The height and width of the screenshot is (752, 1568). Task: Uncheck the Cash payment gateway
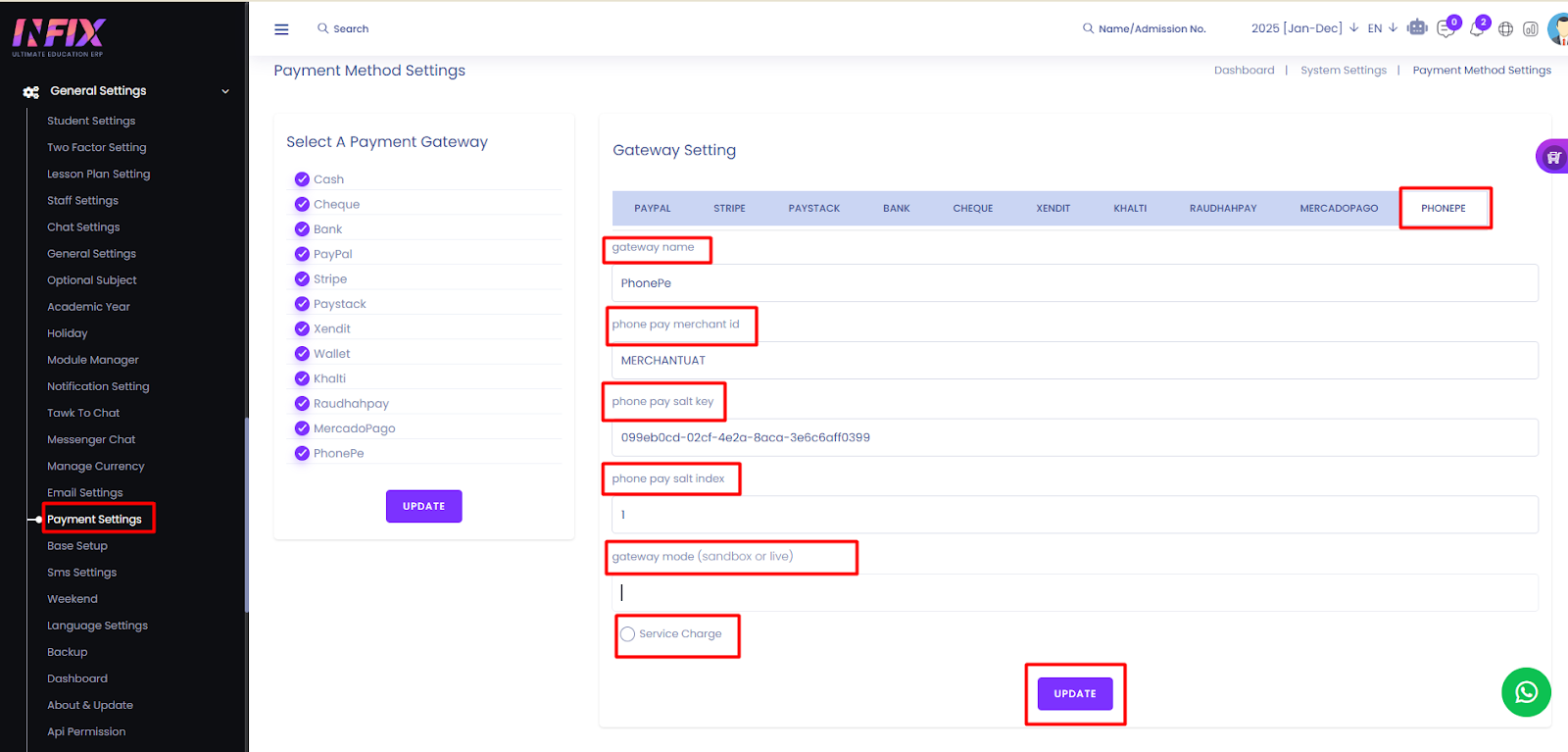click(302, 178)
